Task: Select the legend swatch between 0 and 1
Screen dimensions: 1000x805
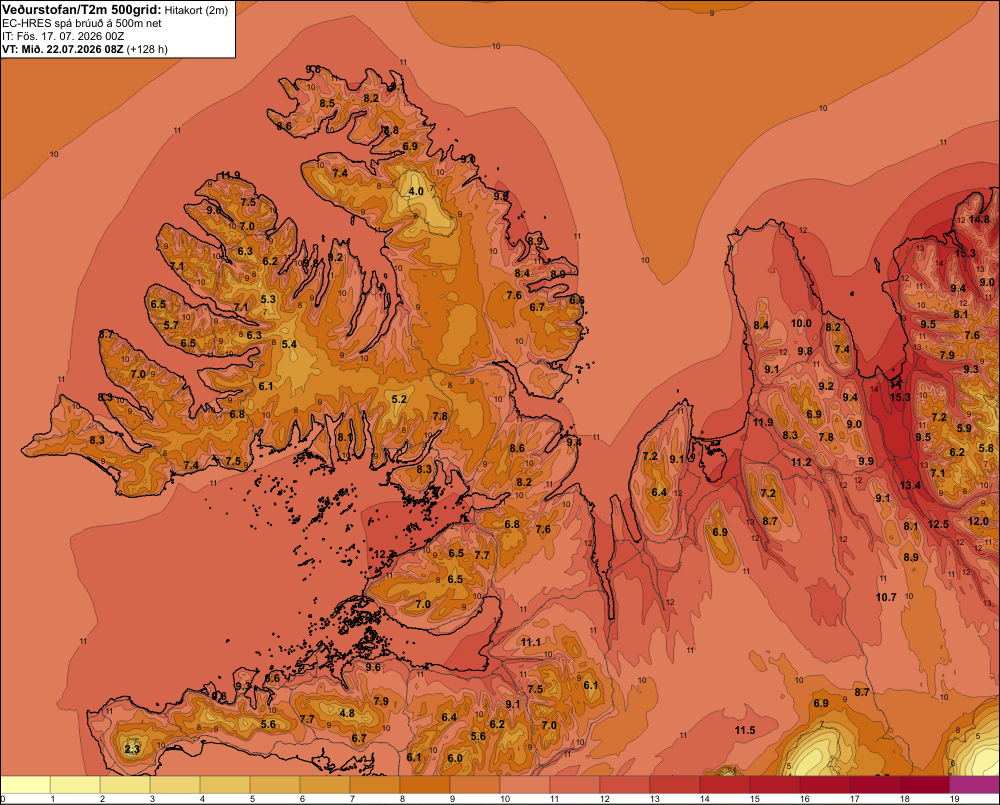Action: click(x=26, y=785)
